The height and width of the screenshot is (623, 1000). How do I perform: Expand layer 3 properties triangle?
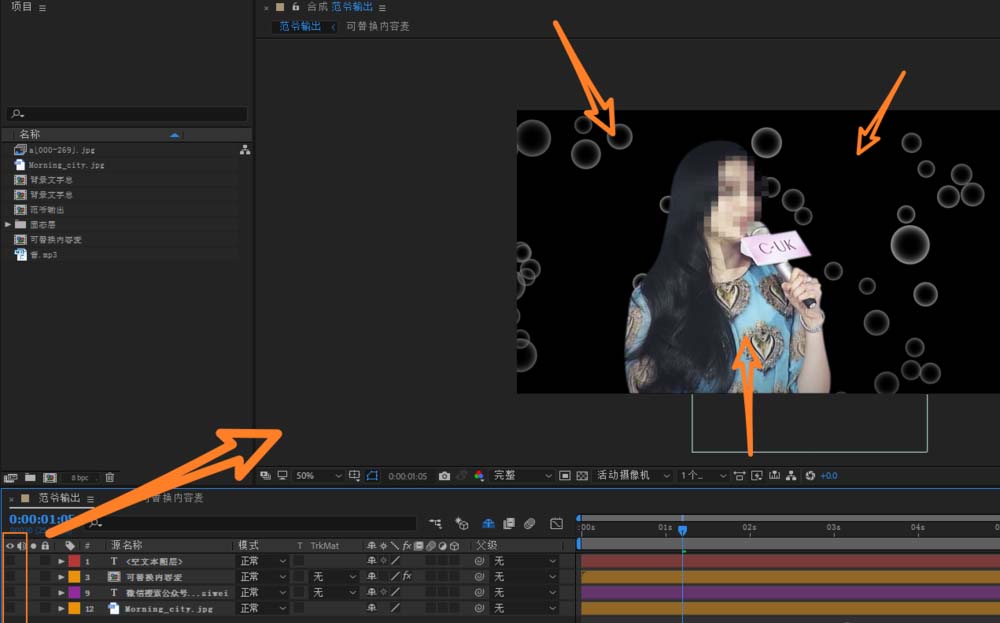pyautogui.click(x=61, y=576)
